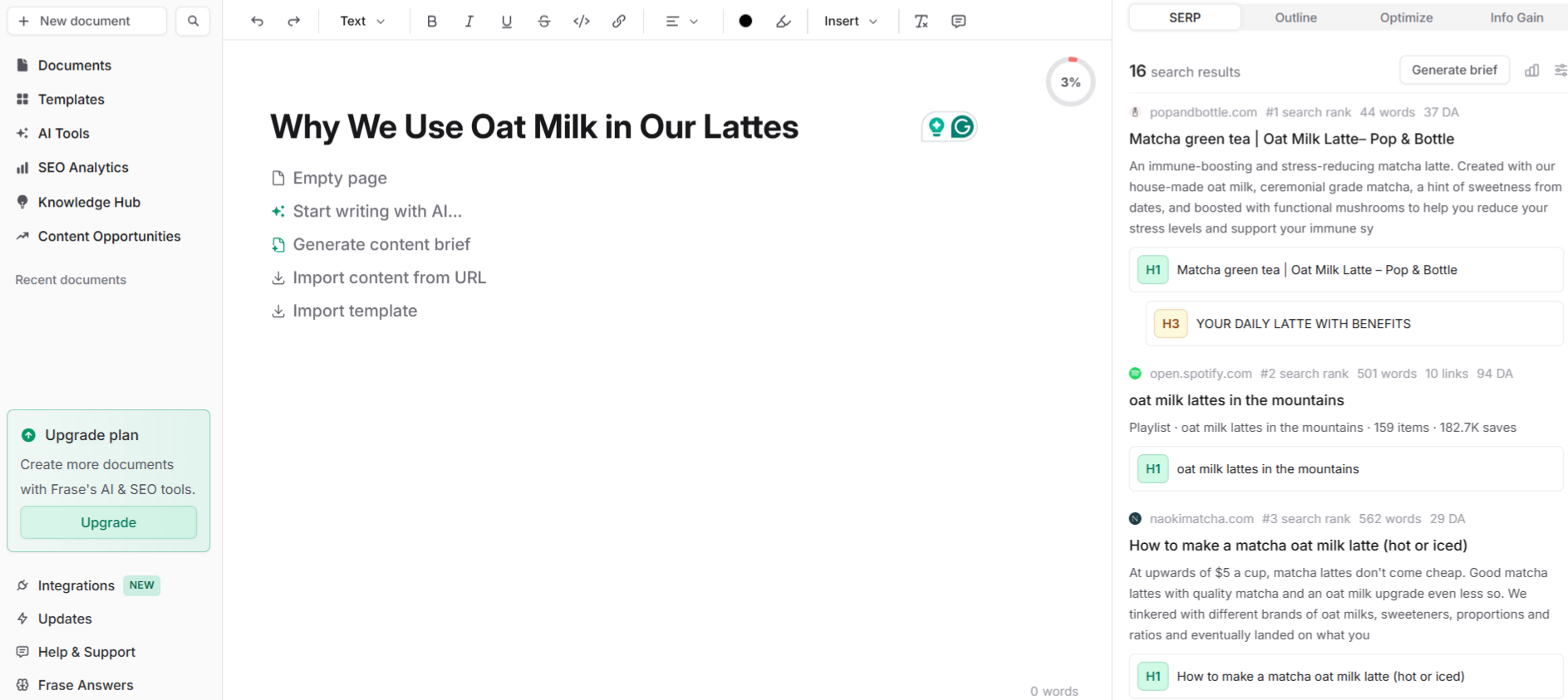Select H1 'oat milk lattes in the mountains' heading

pyautogui.click(x=1346, y=469)
